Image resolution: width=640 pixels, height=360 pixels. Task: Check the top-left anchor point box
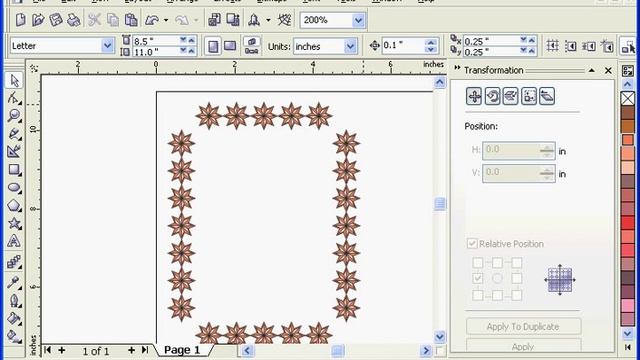click(478, 262)
